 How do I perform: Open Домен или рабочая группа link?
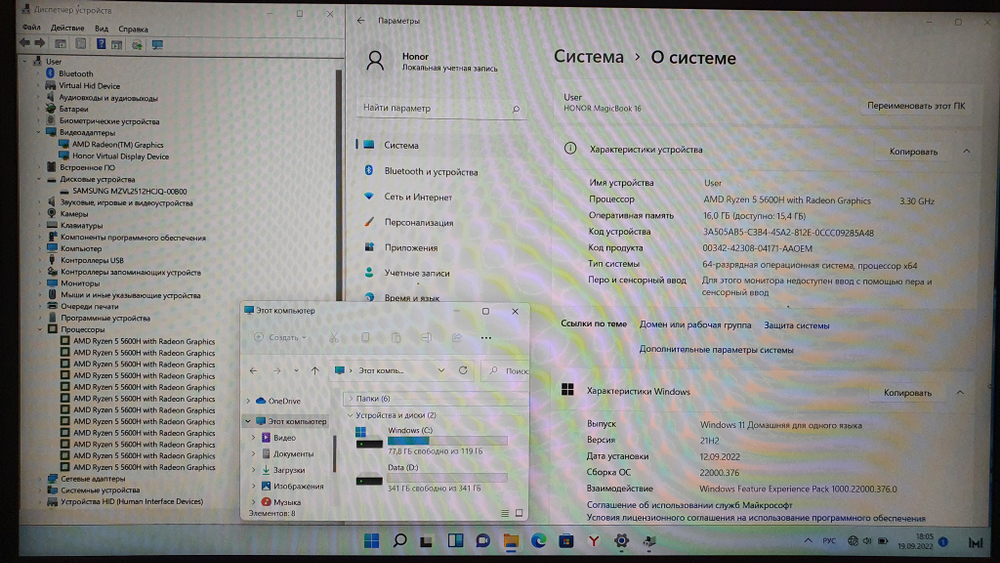[x=695, y=325]
